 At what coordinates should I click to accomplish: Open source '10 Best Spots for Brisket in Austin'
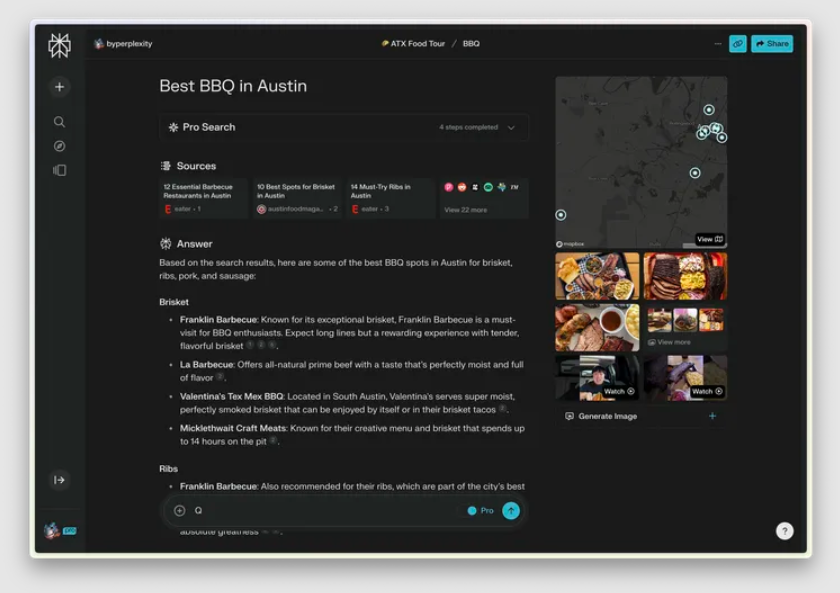[x=297, y=198]
